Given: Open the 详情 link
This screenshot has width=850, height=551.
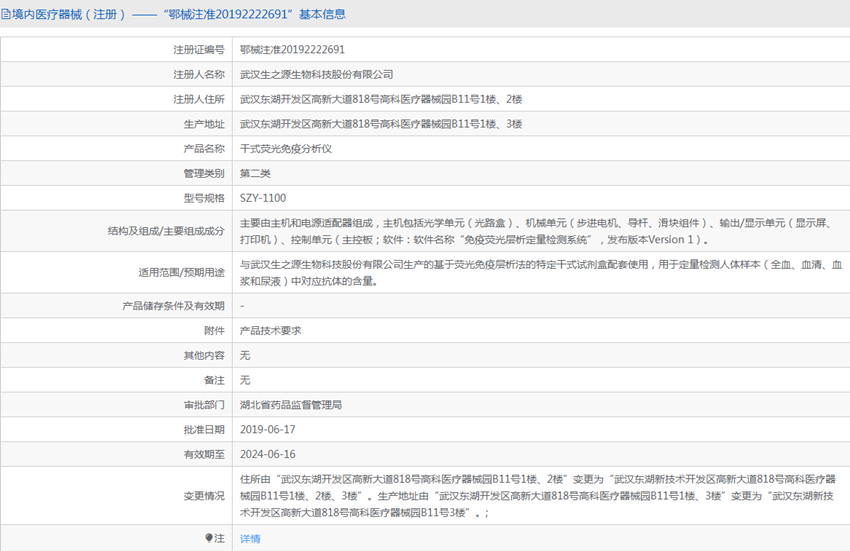Looking at the screenshot, I should (x=250, y=539).
